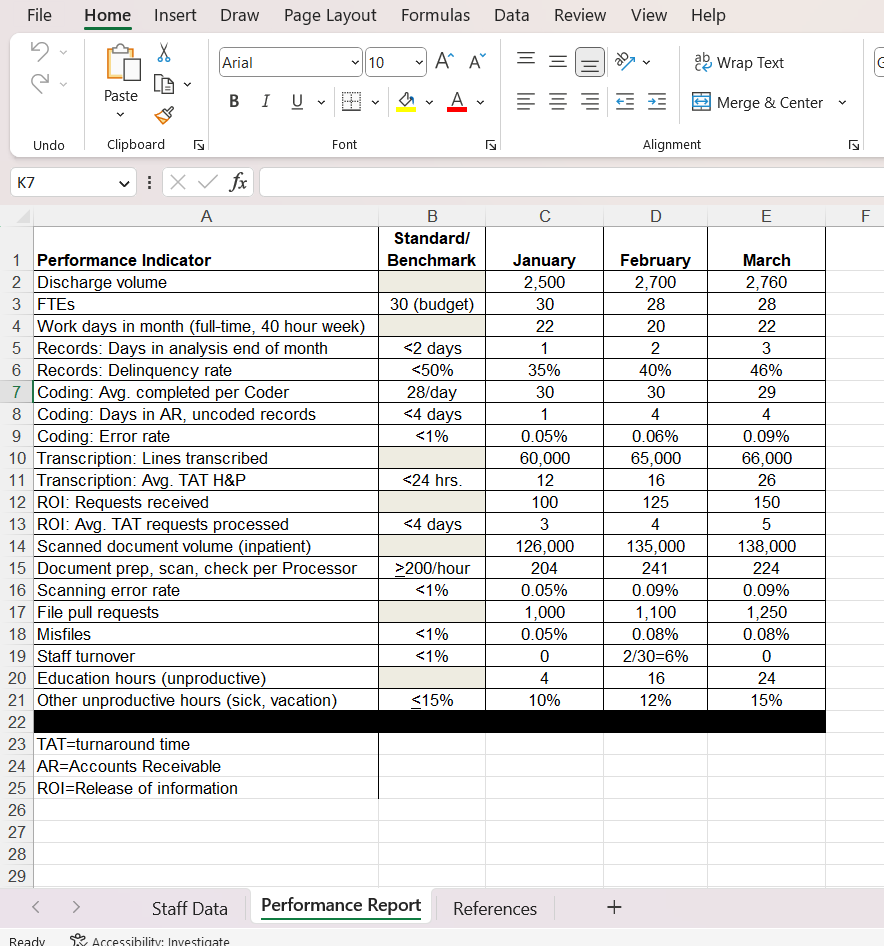Expand the Paste options arrow
884x946 pixels.
tap(121, 114)
